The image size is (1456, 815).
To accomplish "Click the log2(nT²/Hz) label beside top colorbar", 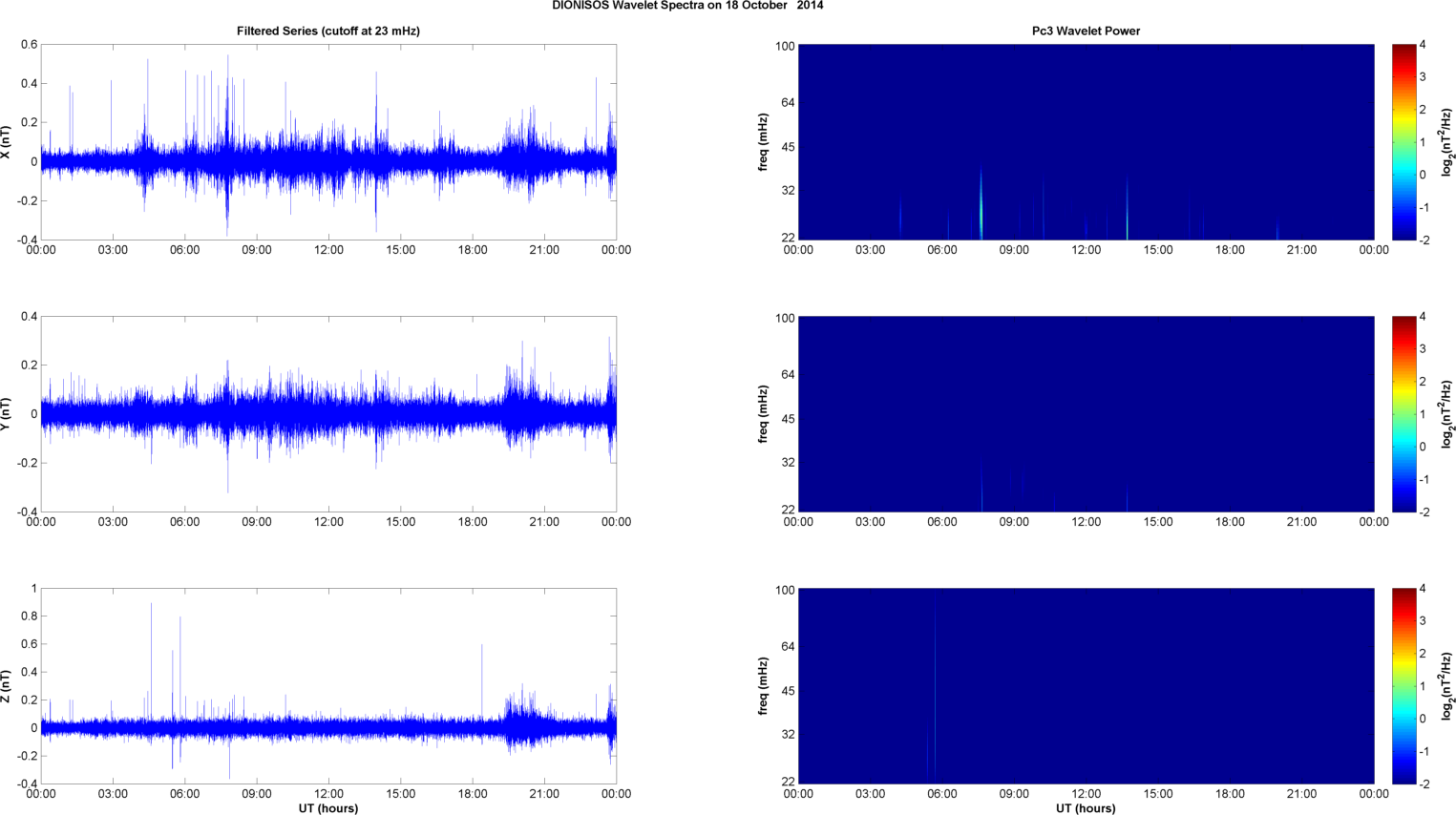I will coord(1446,142).
